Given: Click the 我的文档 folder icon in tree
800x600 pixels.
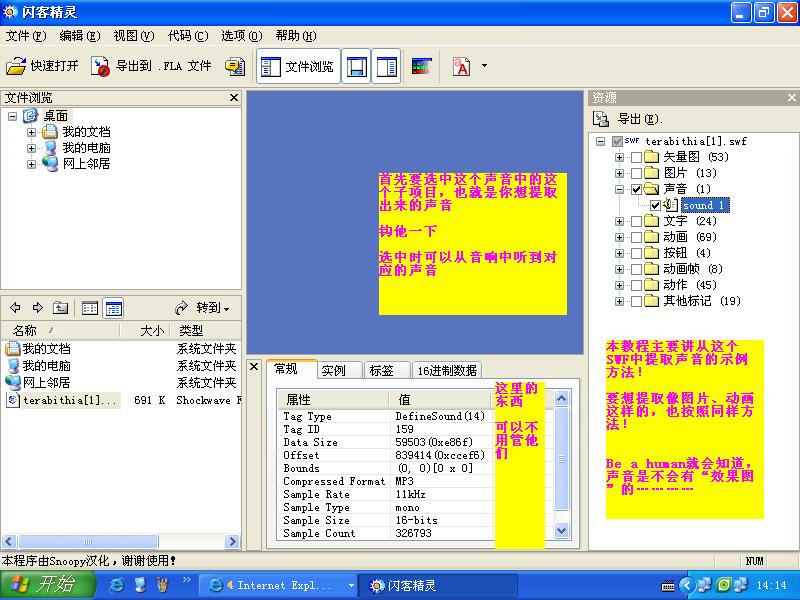Looking at the screenshot, I should pyautogui.click(x=49, y=132).
